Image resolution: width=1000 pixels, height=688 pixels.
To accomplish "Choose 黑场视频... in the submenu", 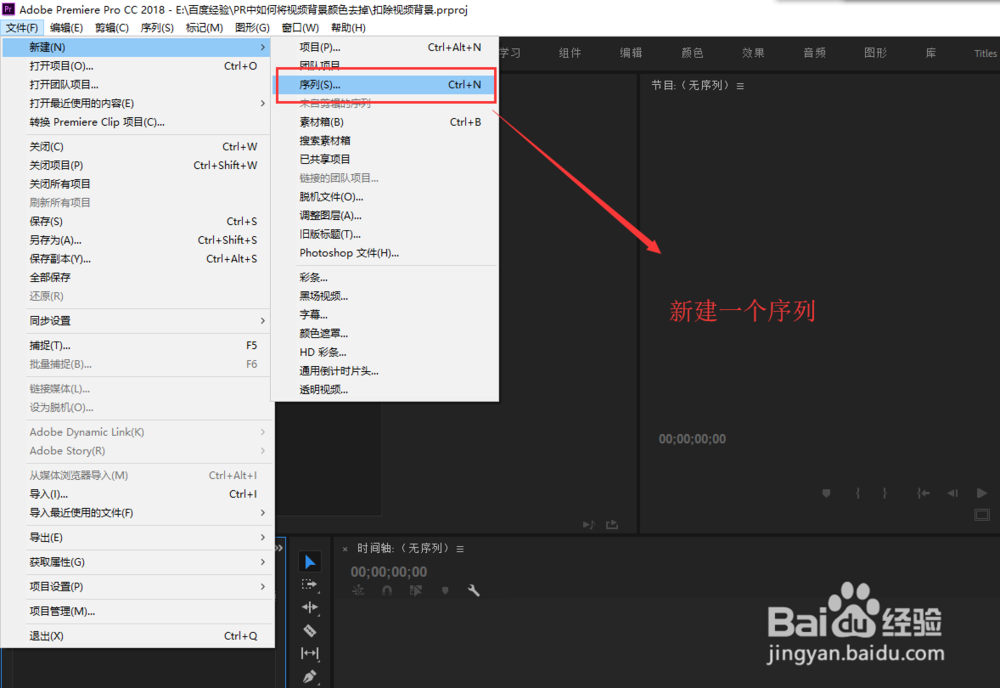I will 385,296.
